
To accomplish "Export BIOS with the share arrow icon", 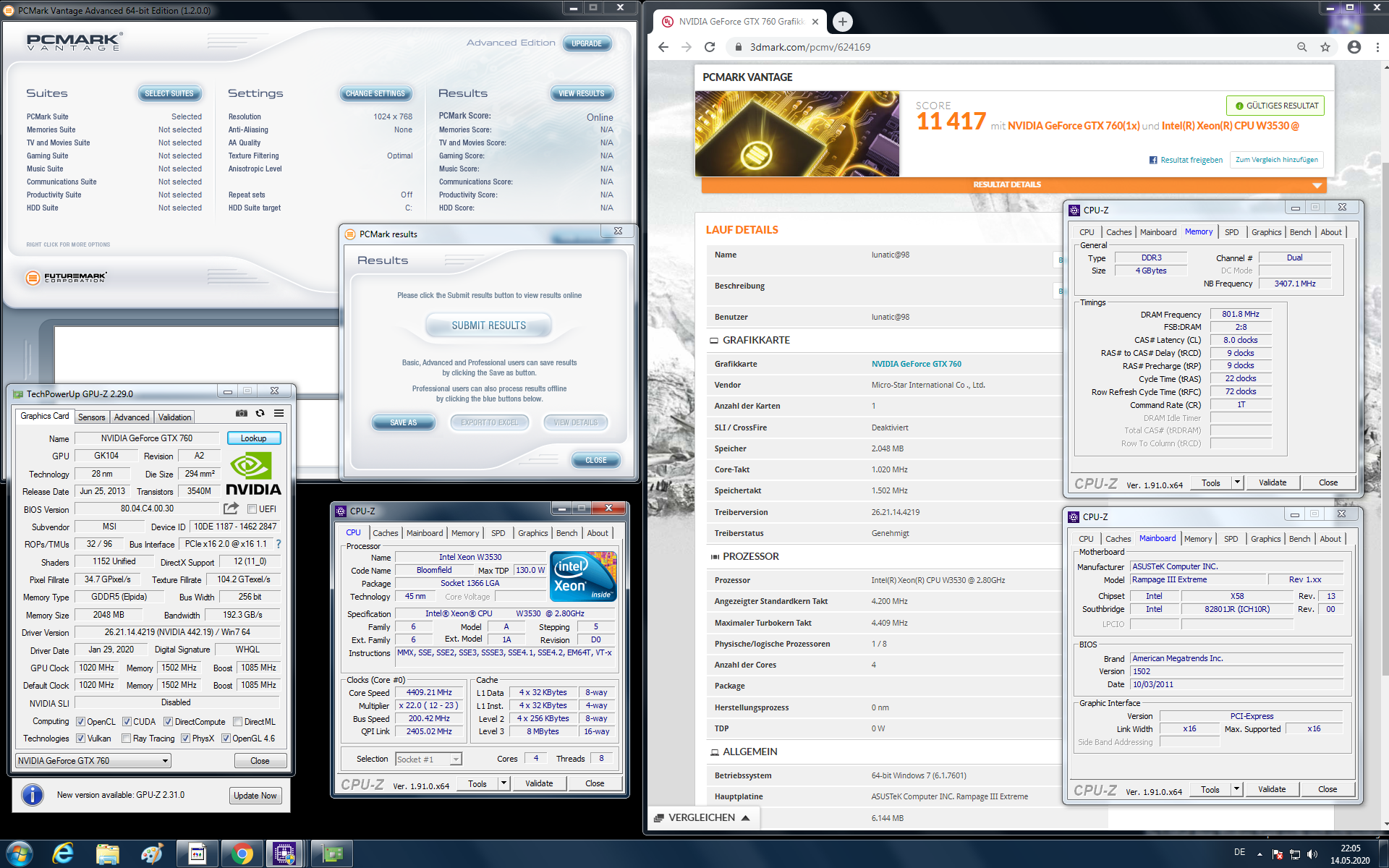I will [231, 509].
